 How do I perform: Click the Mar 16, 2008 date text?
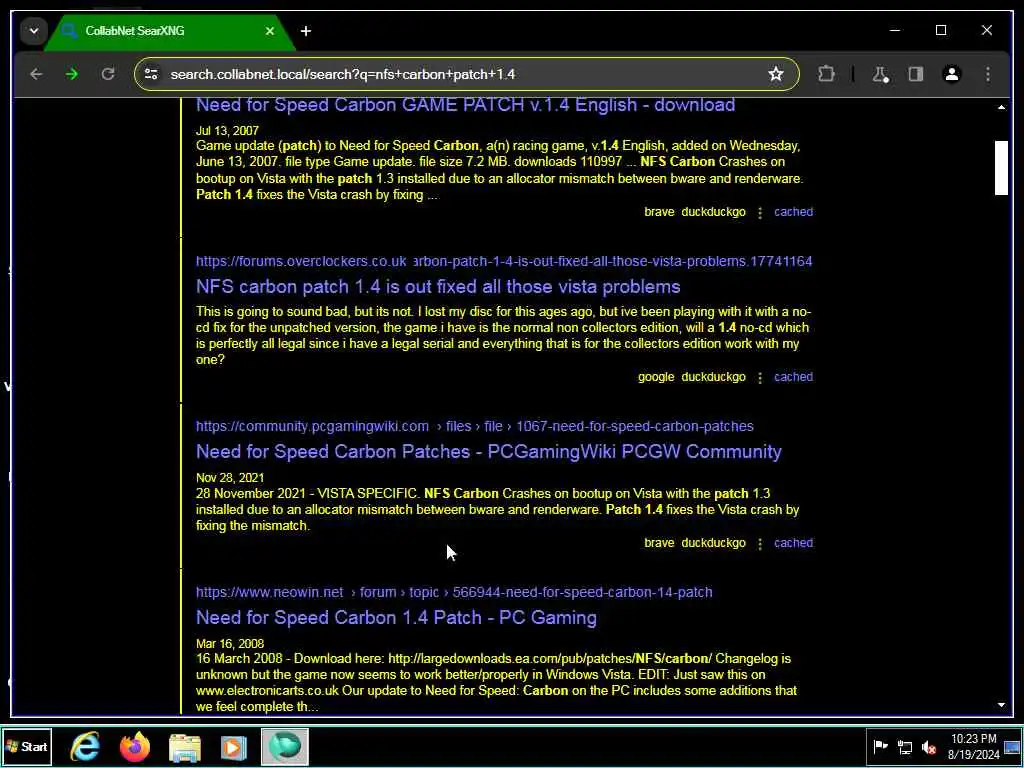(230, 644)
